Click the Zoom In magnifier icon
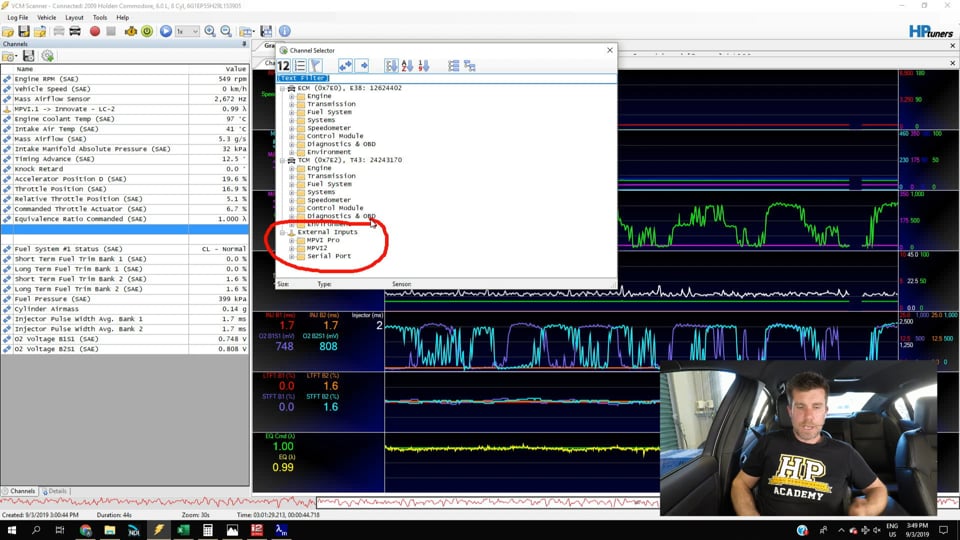 tap(210, 31)
